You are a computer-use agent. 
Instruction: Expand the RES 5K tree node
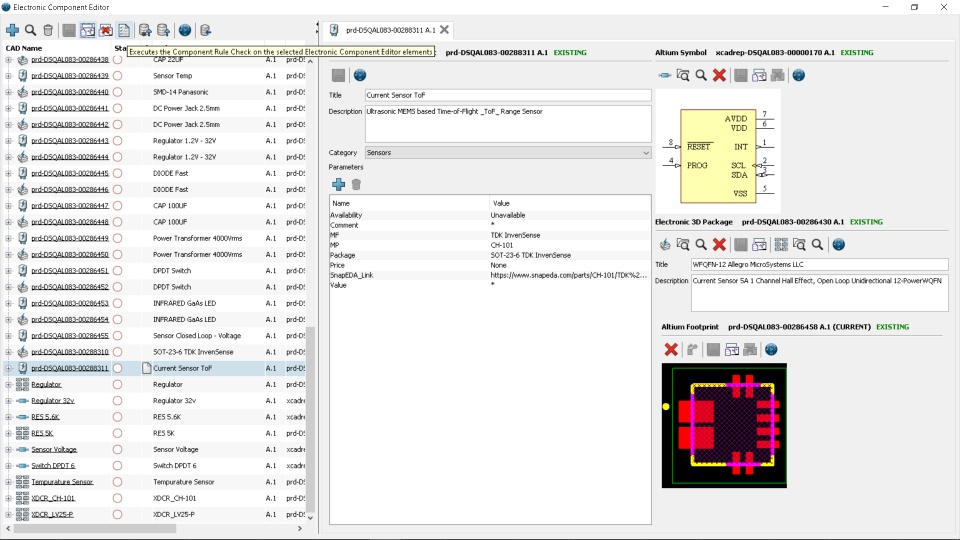9,433
